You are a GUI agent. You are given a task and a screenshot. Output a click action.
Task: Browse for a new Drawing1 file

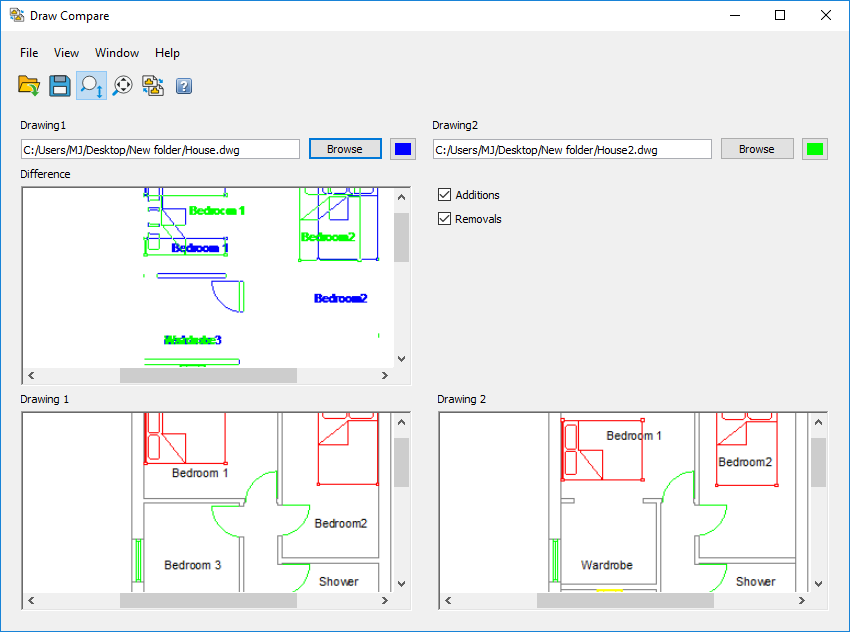pos(345,148)
